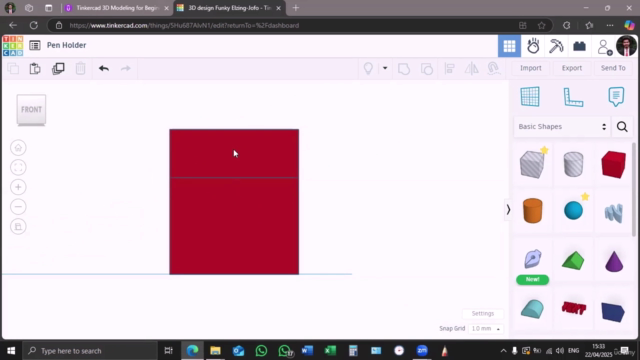Click the favorites star in the address bar
This screenshot has width=640, height=360.
(x=541, y=25)
